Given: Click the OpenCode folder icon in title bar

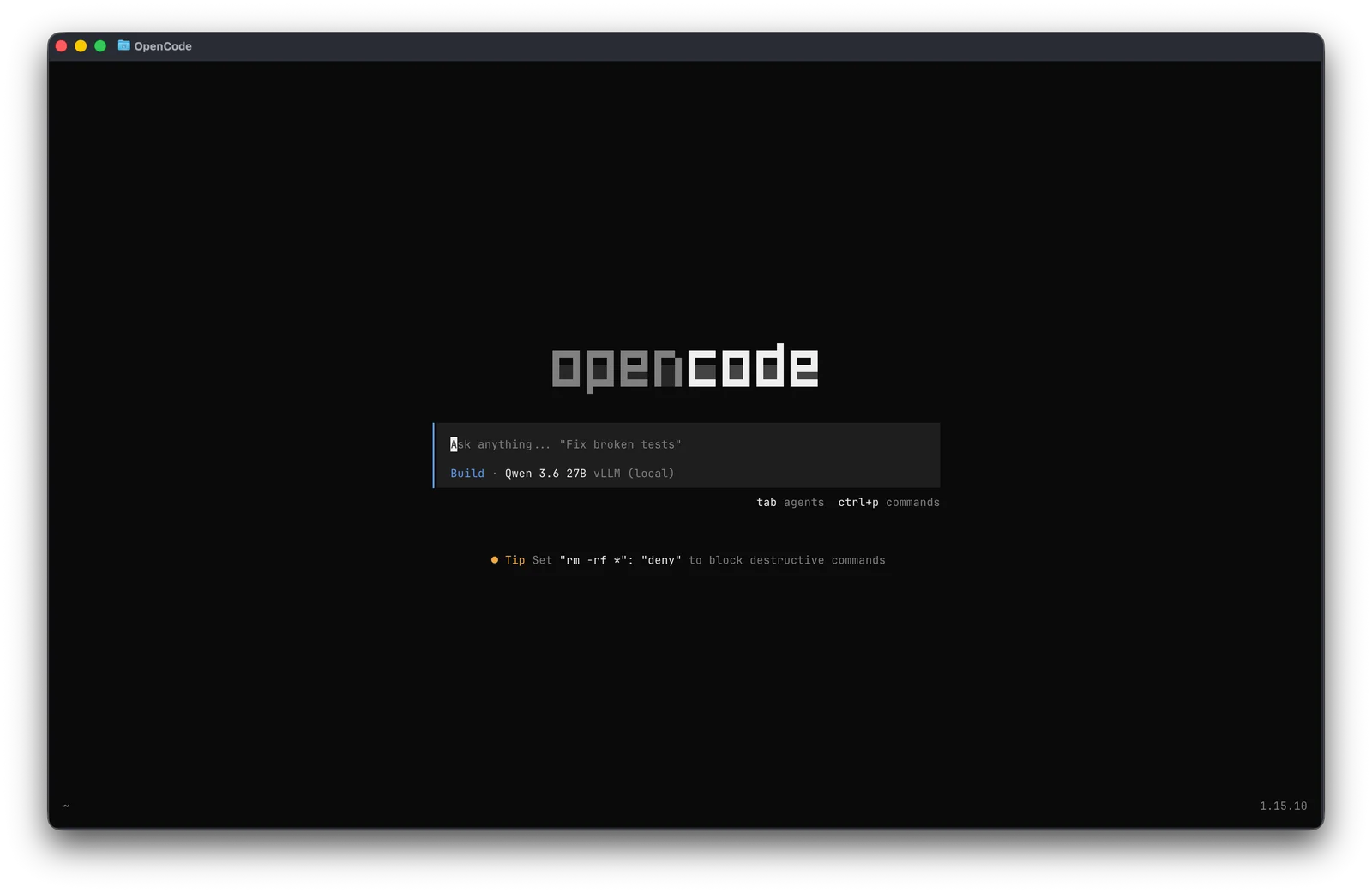Looking at the screenshot, I should (x=123, y=45).
